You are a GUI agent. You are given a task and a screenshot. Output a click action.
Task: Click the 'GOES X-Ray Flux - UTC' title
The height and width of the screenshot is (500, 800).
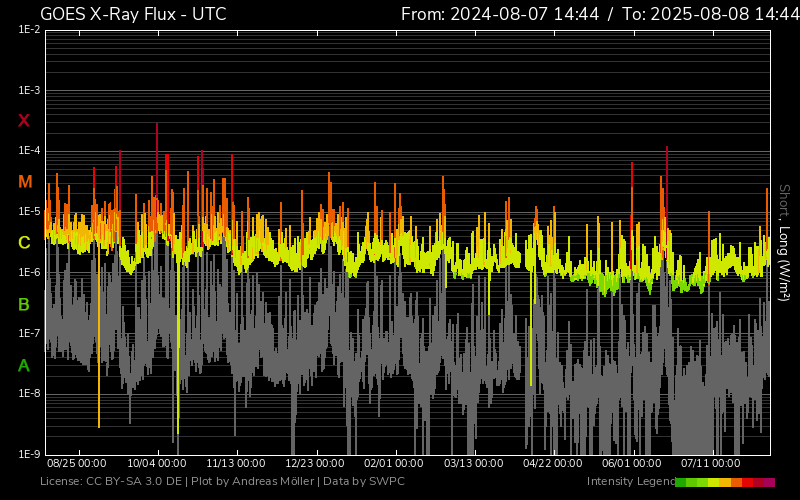tap(133, 14)
